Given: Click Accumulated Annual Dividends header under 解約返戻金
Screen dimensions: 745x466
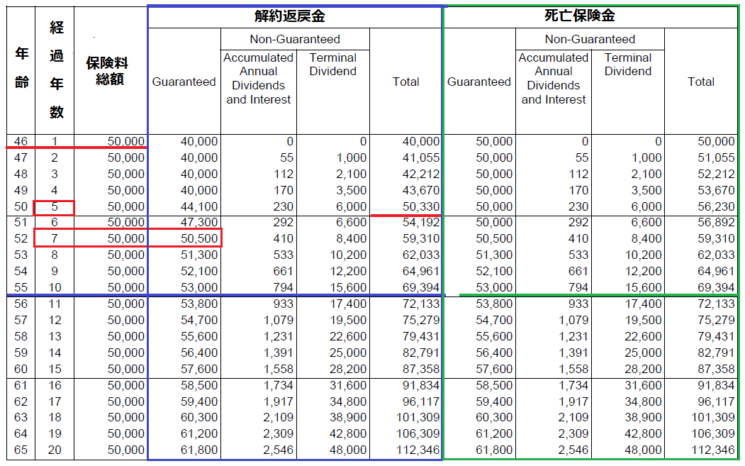Looking at the screenshot, I should (258, 79).
